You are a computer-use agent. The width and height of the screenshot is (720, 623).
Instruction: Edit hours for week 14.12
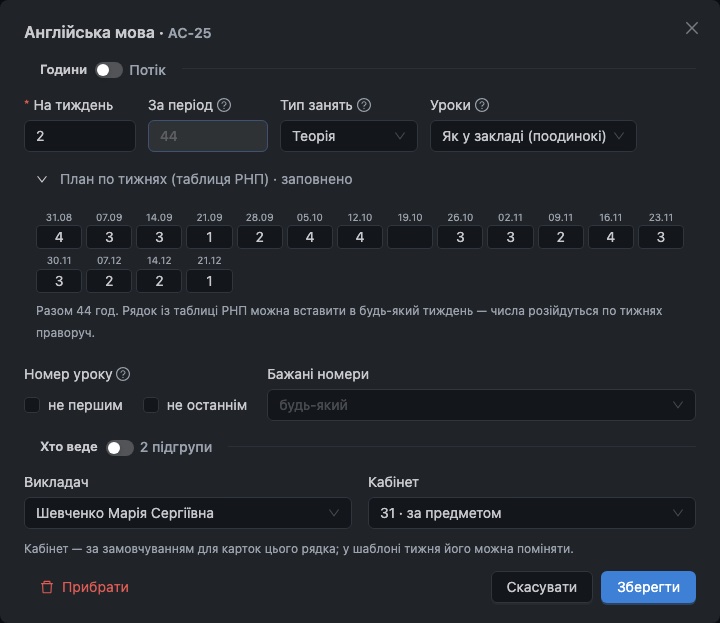click(x=159, y=281)
